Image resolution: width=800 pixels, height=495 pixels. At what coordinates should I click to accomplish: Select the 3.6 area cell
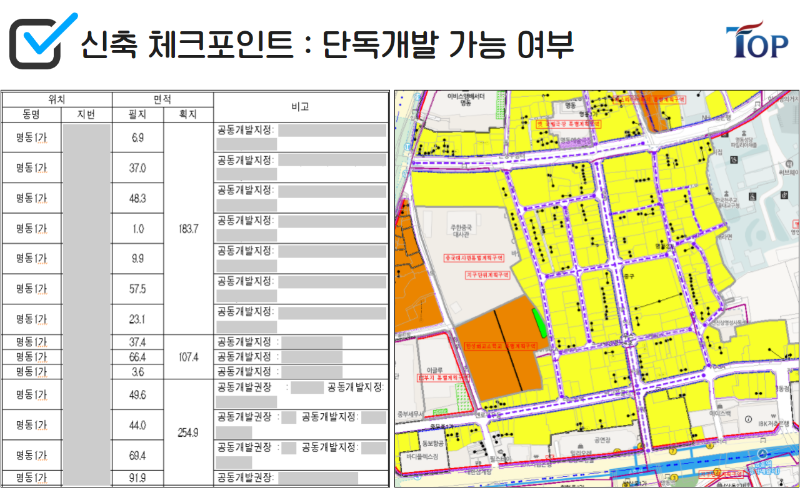[x=137, y=372]
